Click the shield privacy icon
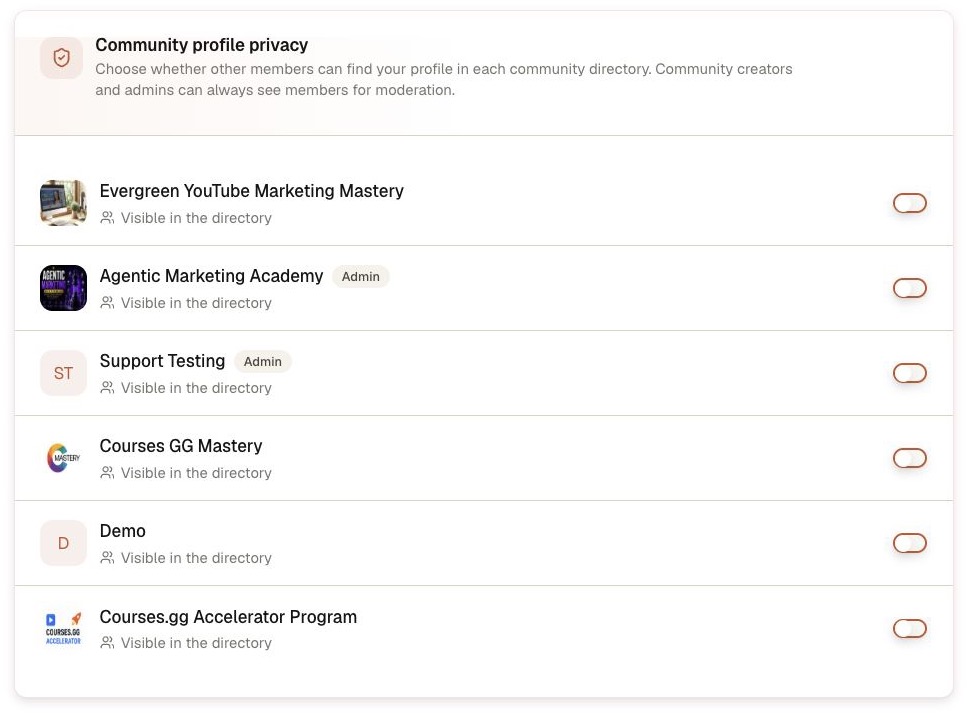970x720 pixels. [61, 58]
